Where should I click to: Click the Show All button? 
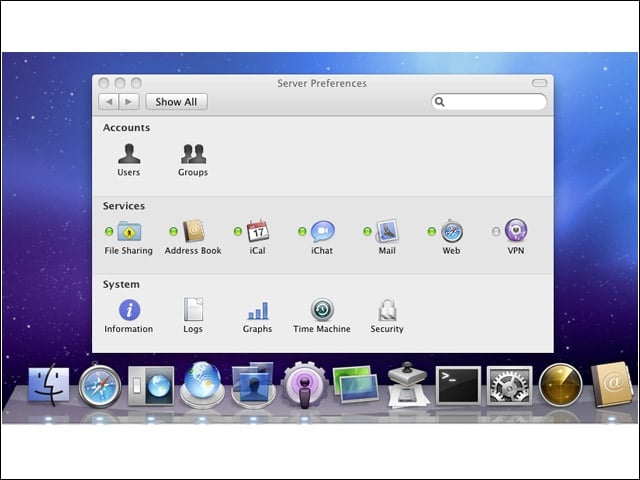[x=176, y=102]
